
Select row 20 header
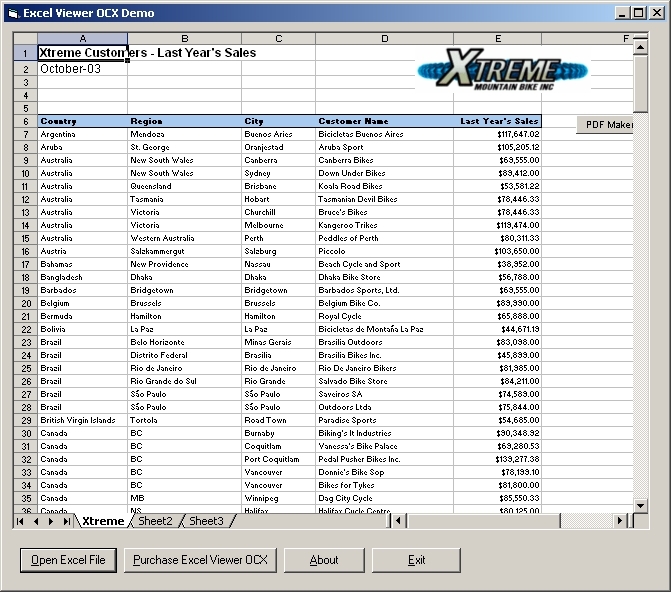[26, 303]
